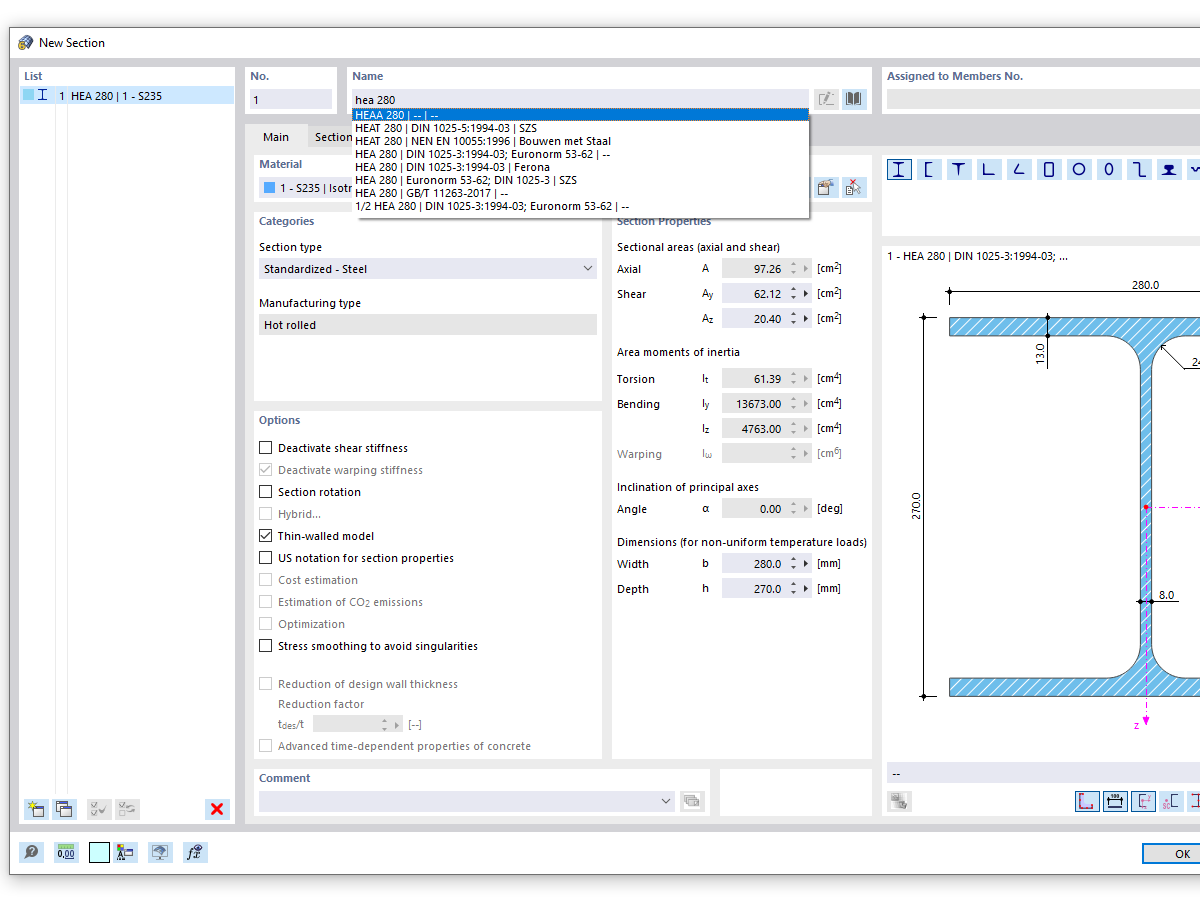Expand the Bending Iz value arrow
Screen dimensions: 1200x900
pyautogui.click(x=807, y=429)
